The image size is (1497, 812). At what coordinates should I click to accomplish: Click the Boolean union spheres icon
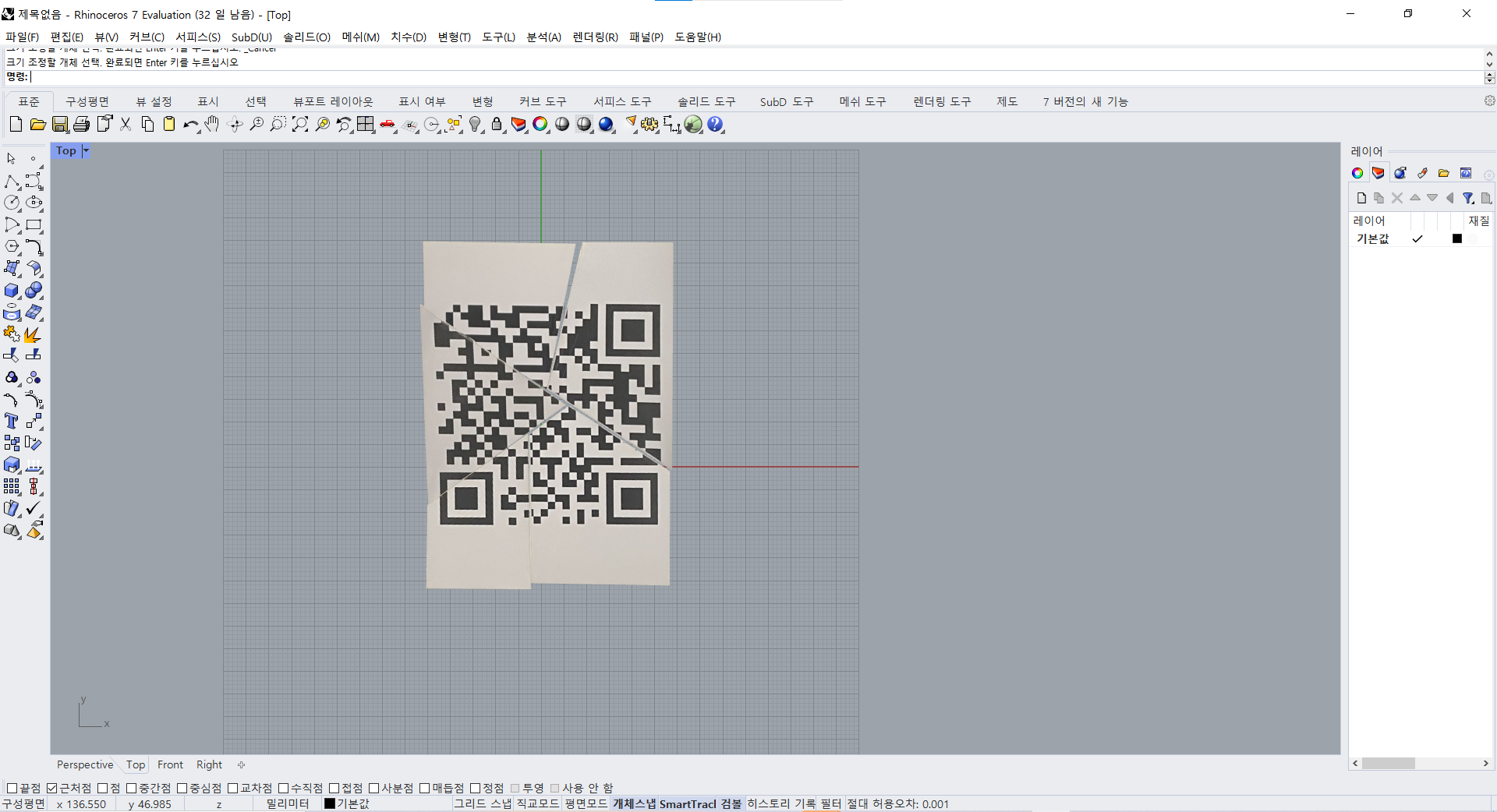pyautogui.click(x=34, y=290)
